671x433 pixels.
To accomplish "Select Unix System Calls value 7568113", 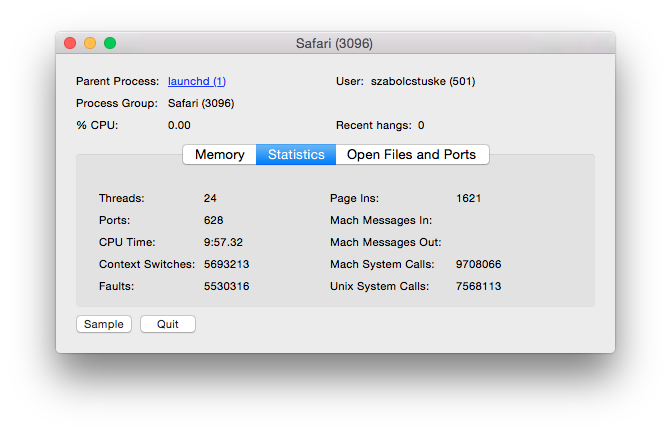I will point(478,286).
